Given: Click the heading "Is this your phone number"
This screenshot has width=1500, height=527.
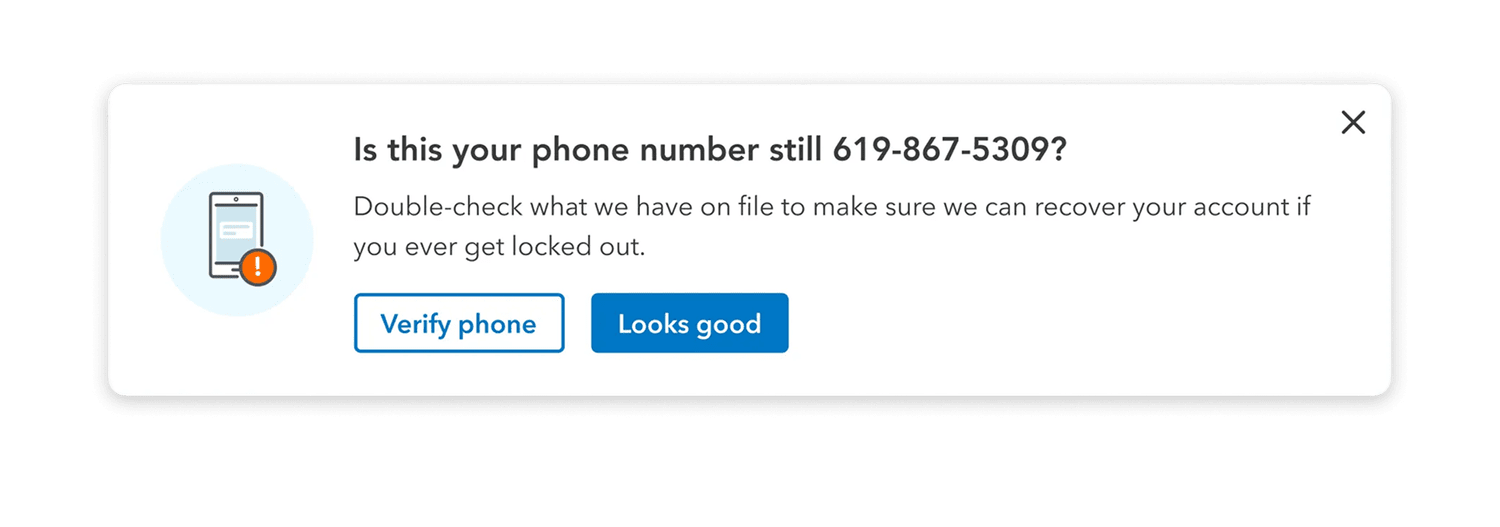Looking at the screenshot, I should [555, 151].
